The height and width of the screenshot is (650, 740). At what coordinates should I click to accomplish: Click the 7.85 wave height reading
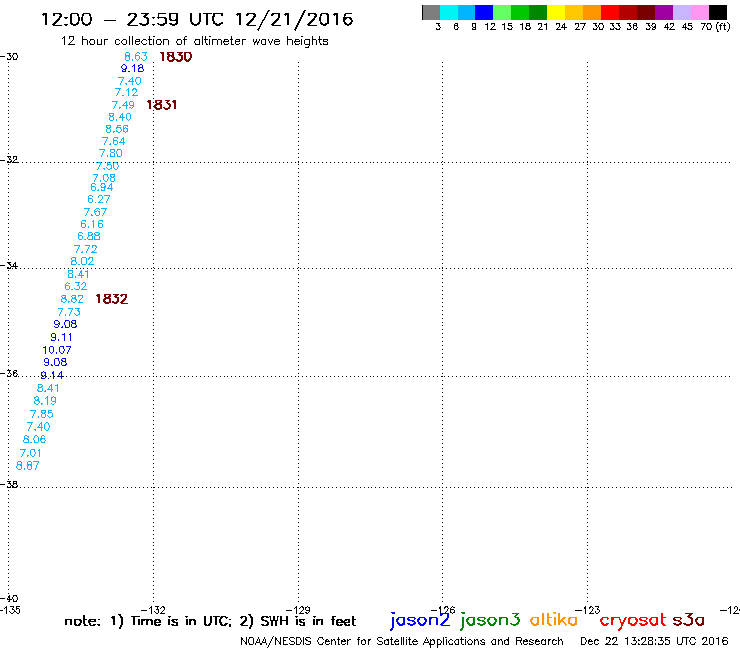(x=42, y=414)
